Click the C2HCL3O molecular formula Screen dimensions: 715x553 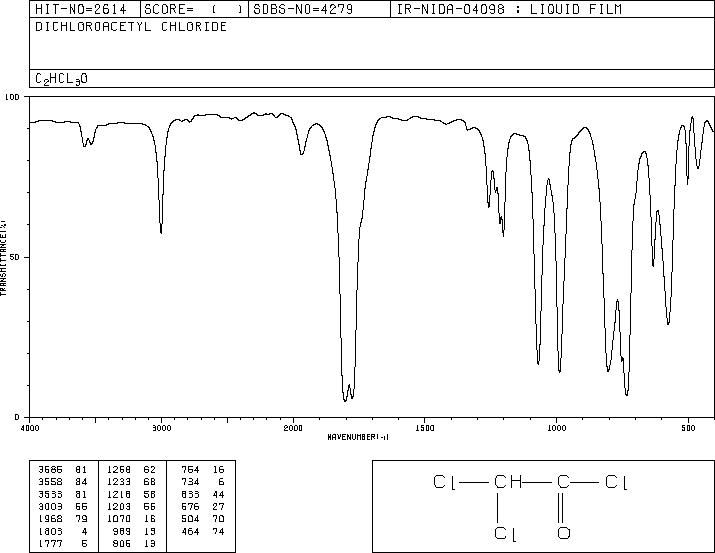[62, 79]
